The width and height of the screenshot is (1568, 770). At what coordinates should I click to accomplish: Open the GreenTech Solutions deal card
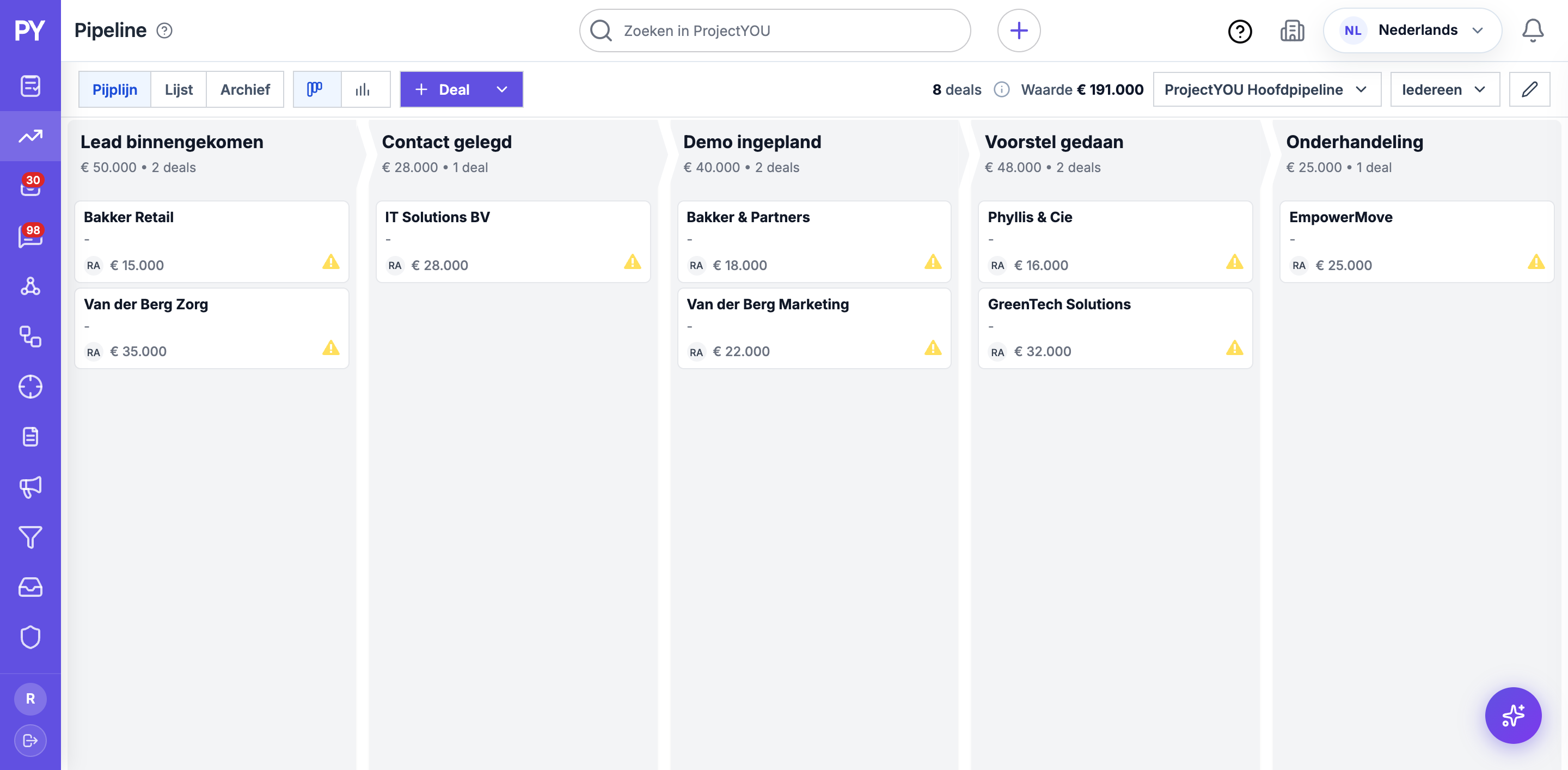pyautogui.click(x=1114, y=328)
